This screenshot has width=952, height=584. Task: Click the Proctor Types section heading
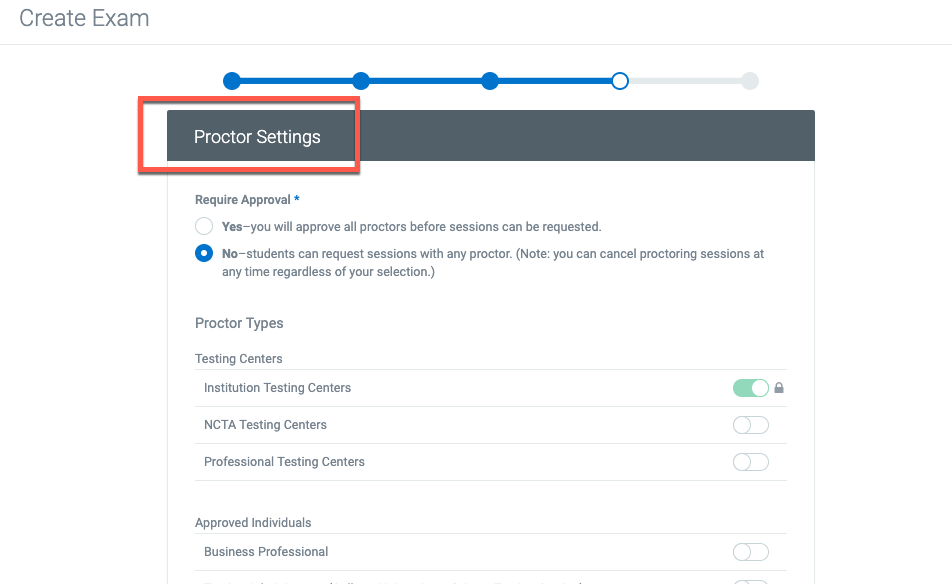239,323
